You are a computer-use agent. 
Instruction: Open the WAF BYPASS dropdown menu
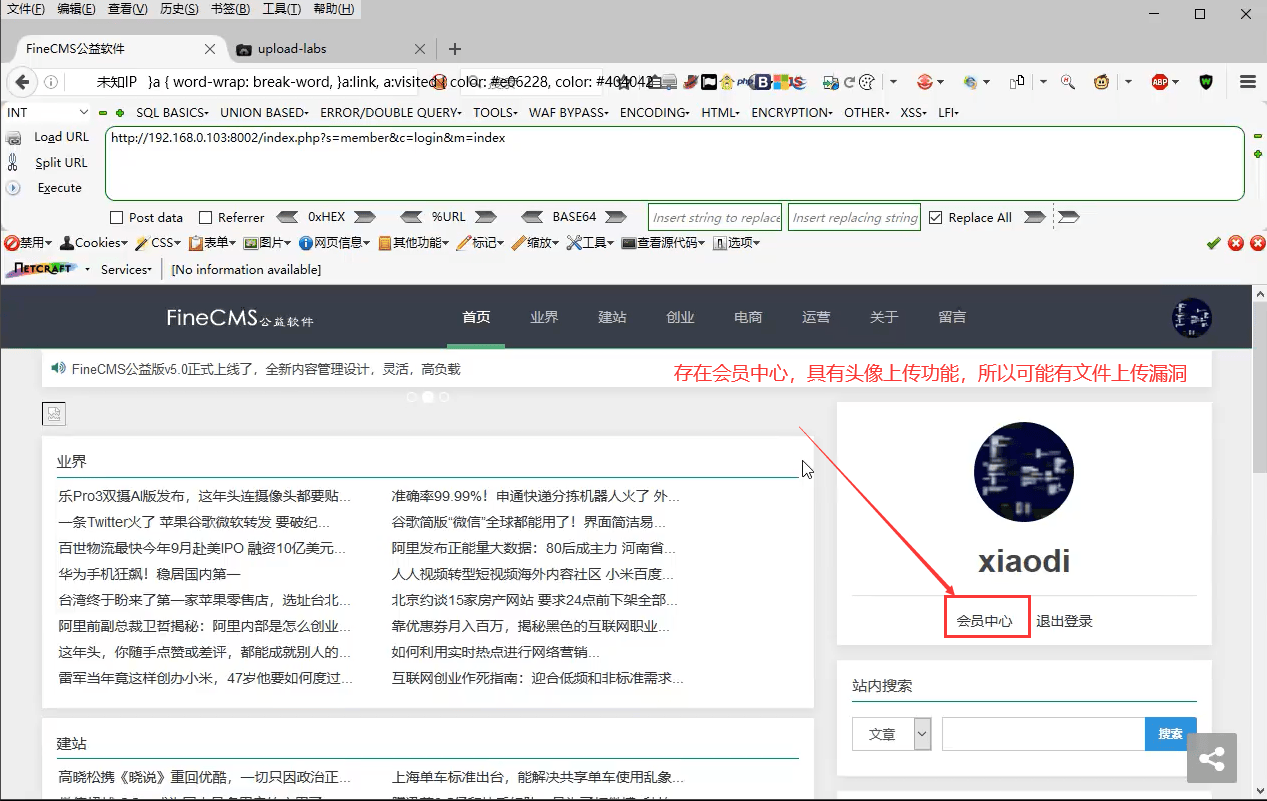(x=569, y=113)
